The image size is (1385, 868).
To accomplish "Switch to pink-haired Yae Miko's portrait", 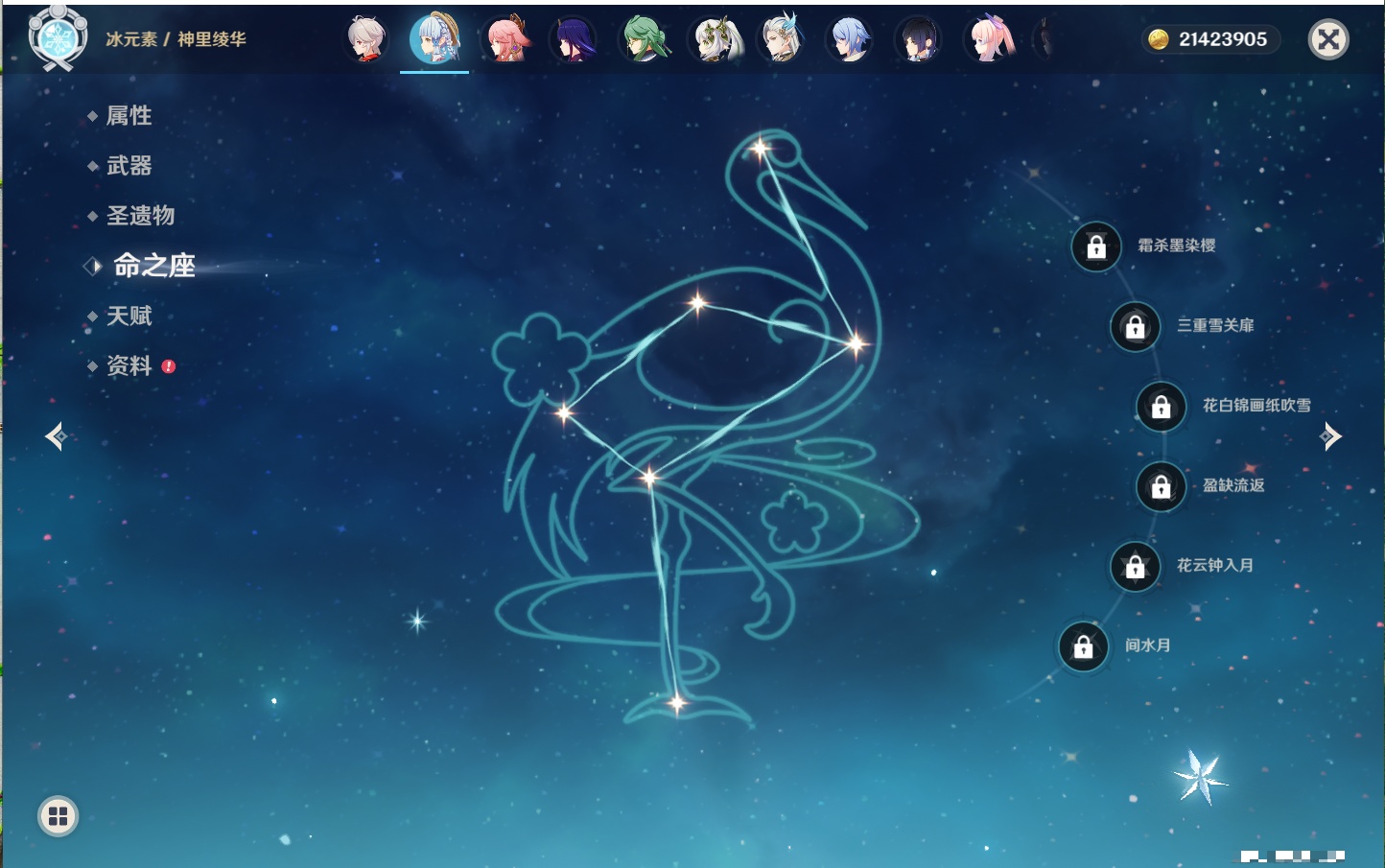I will pyautogui.click(x=506, y=39).
